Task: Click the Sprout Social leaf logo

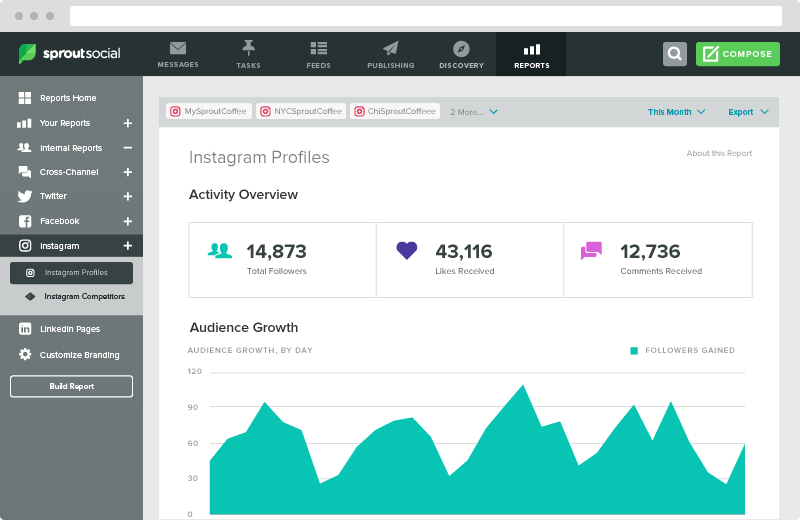Action: [x=27, y=54]
